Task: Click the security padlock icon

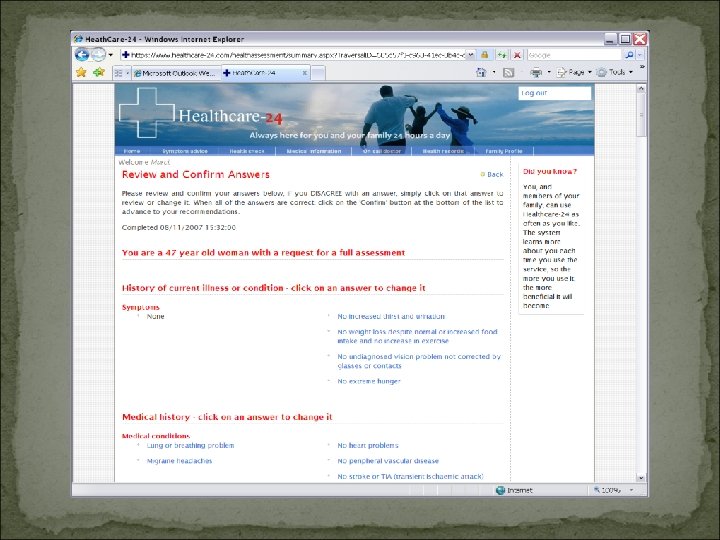Action: coord(484,55)
